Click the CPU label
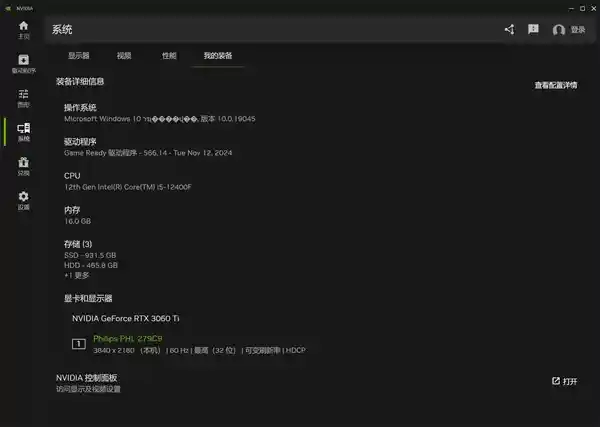This screenshot has width=600, height=427. [72, 176]
